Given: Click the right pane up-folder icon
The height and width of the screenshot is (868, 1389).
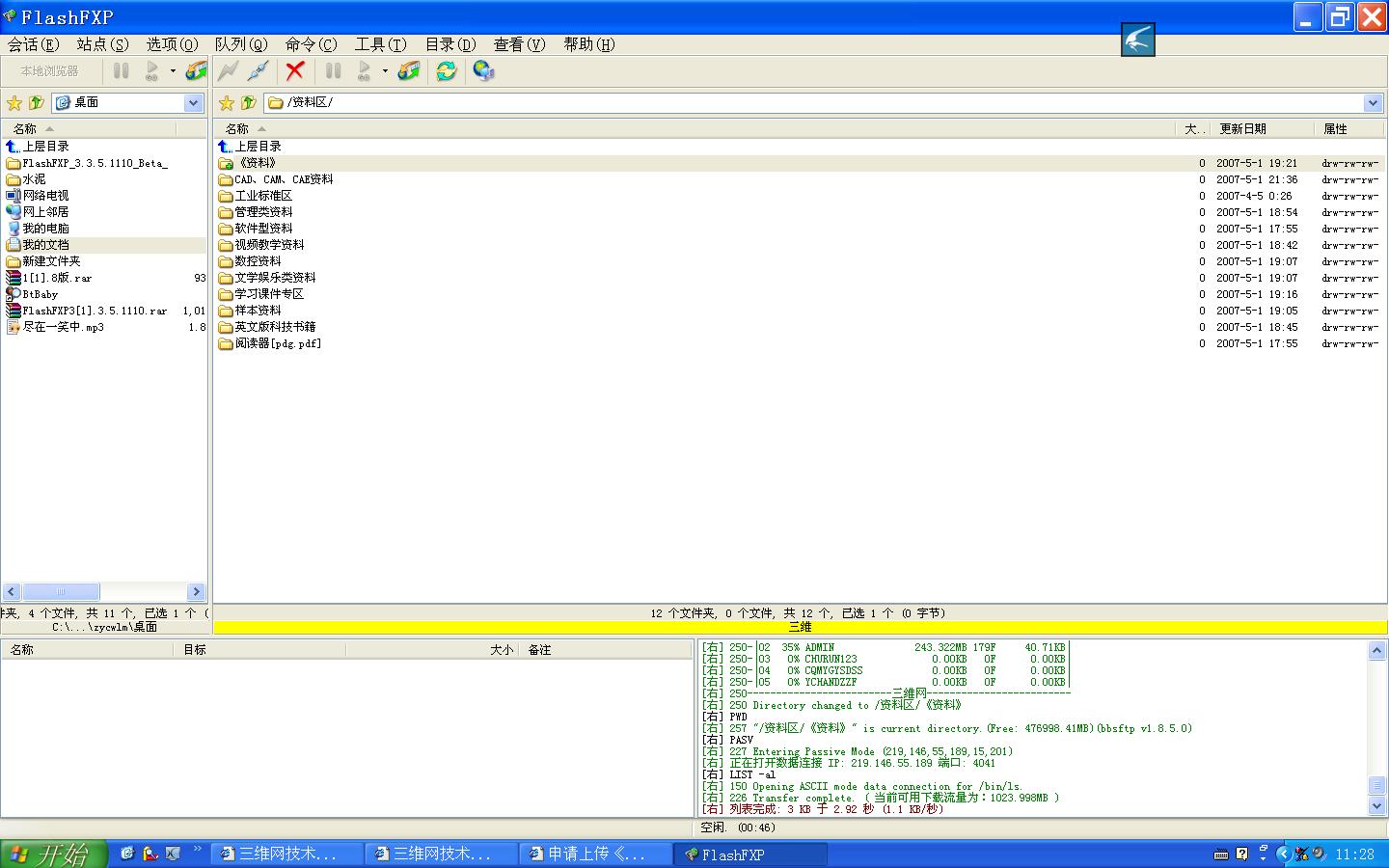Looking at the screenshot, I should pos(249,102).
